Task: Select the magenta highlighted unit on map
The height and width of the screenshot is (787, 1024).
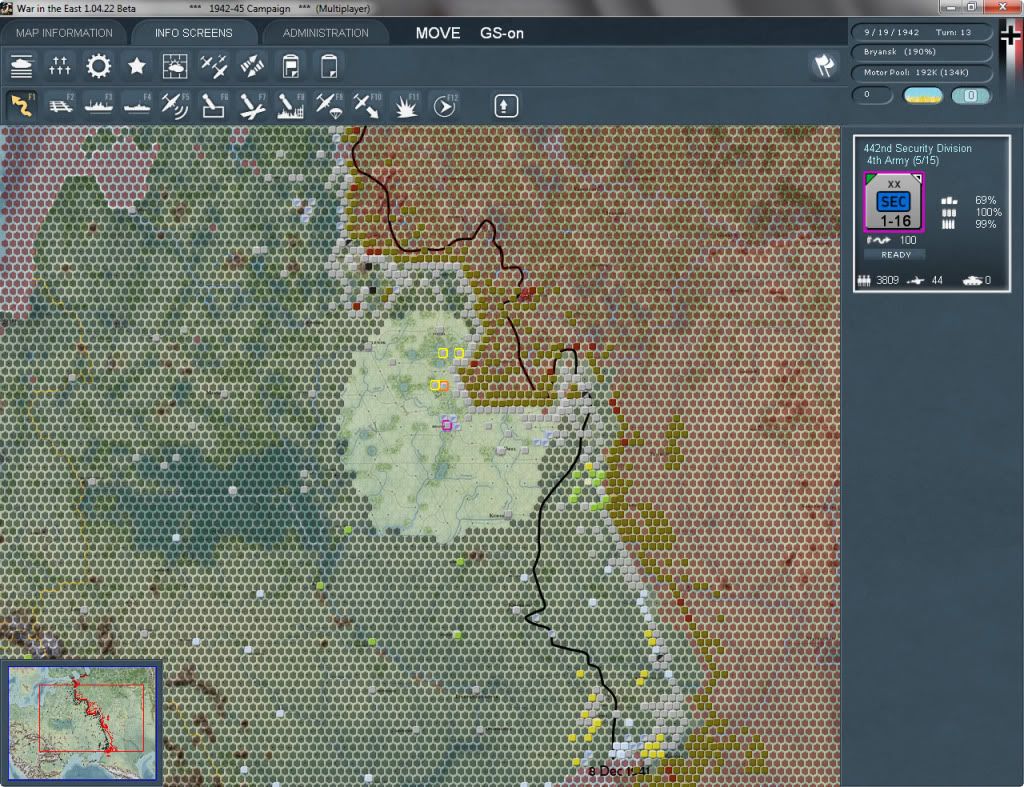Action: [447, 425]
